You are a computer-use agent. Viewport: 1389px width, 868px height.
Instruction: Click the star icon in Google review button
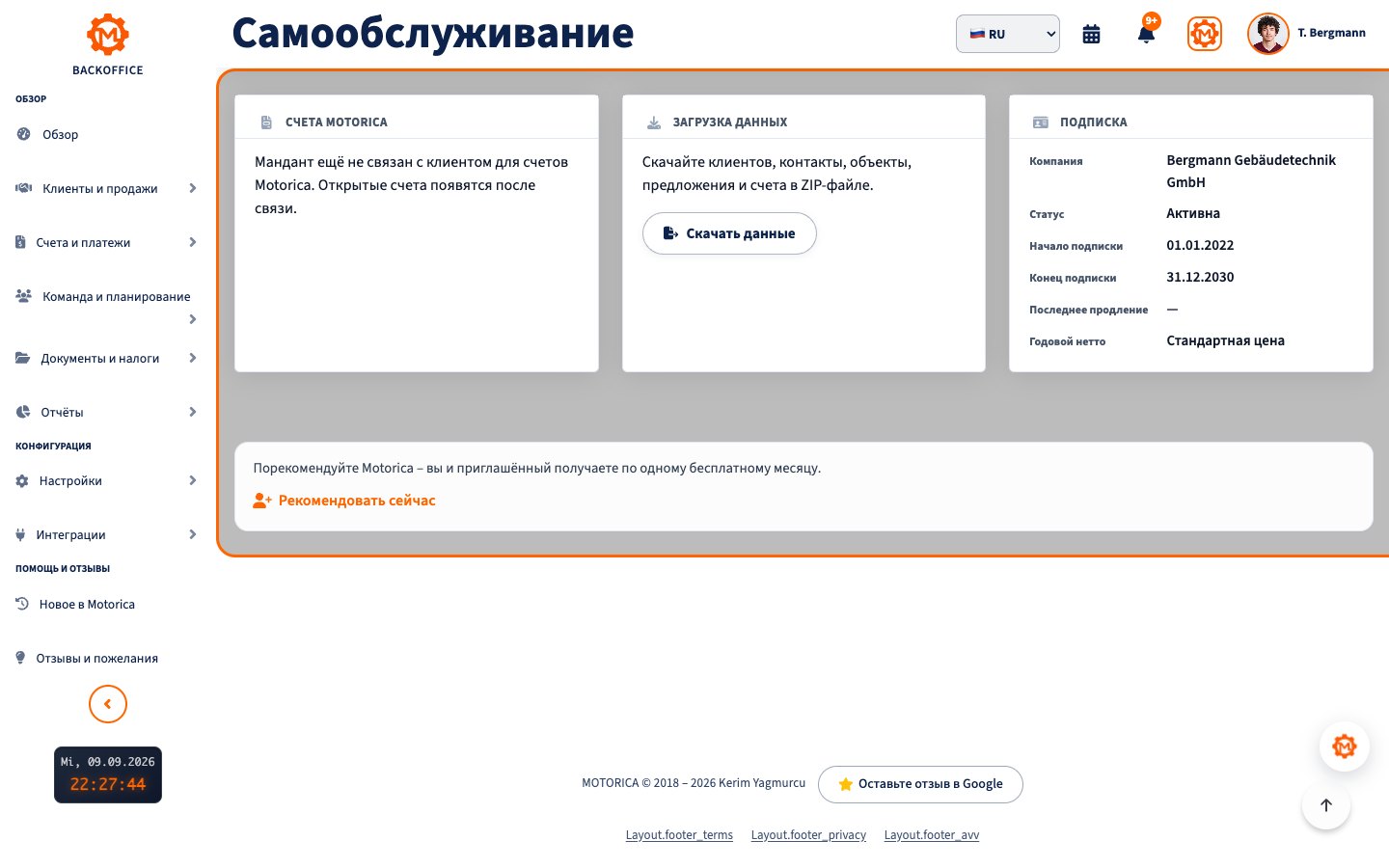point(846,784)
